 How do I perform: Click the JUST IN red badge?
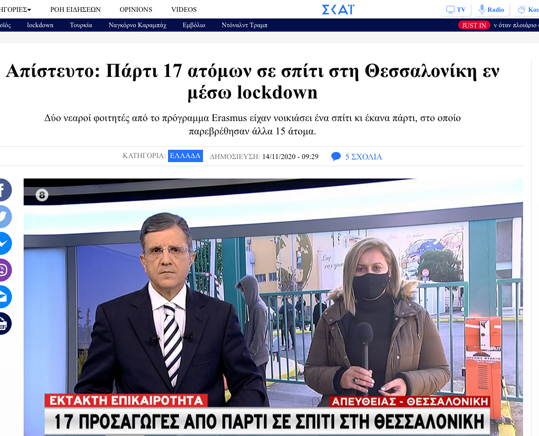[x=474, y=25]
